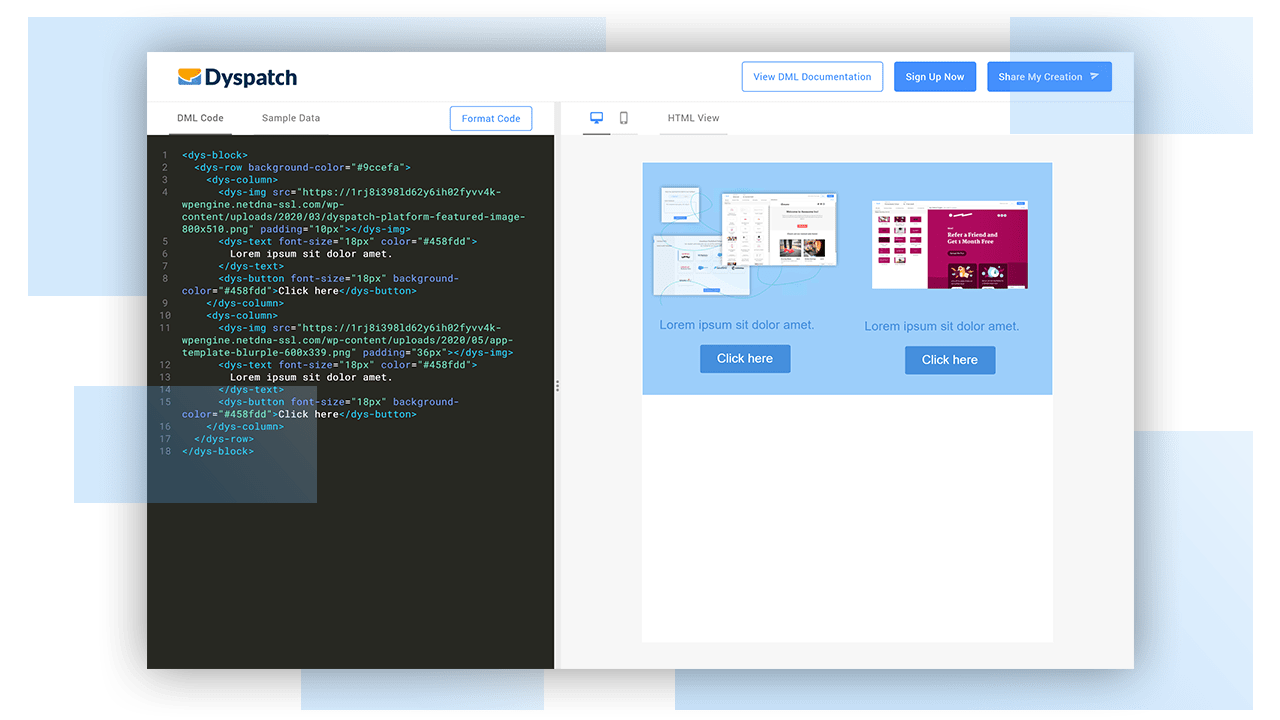Open View DML Documentation
Image resolution: width=1280 pixels, height=720 pixels.
click(x=812, y=76)
